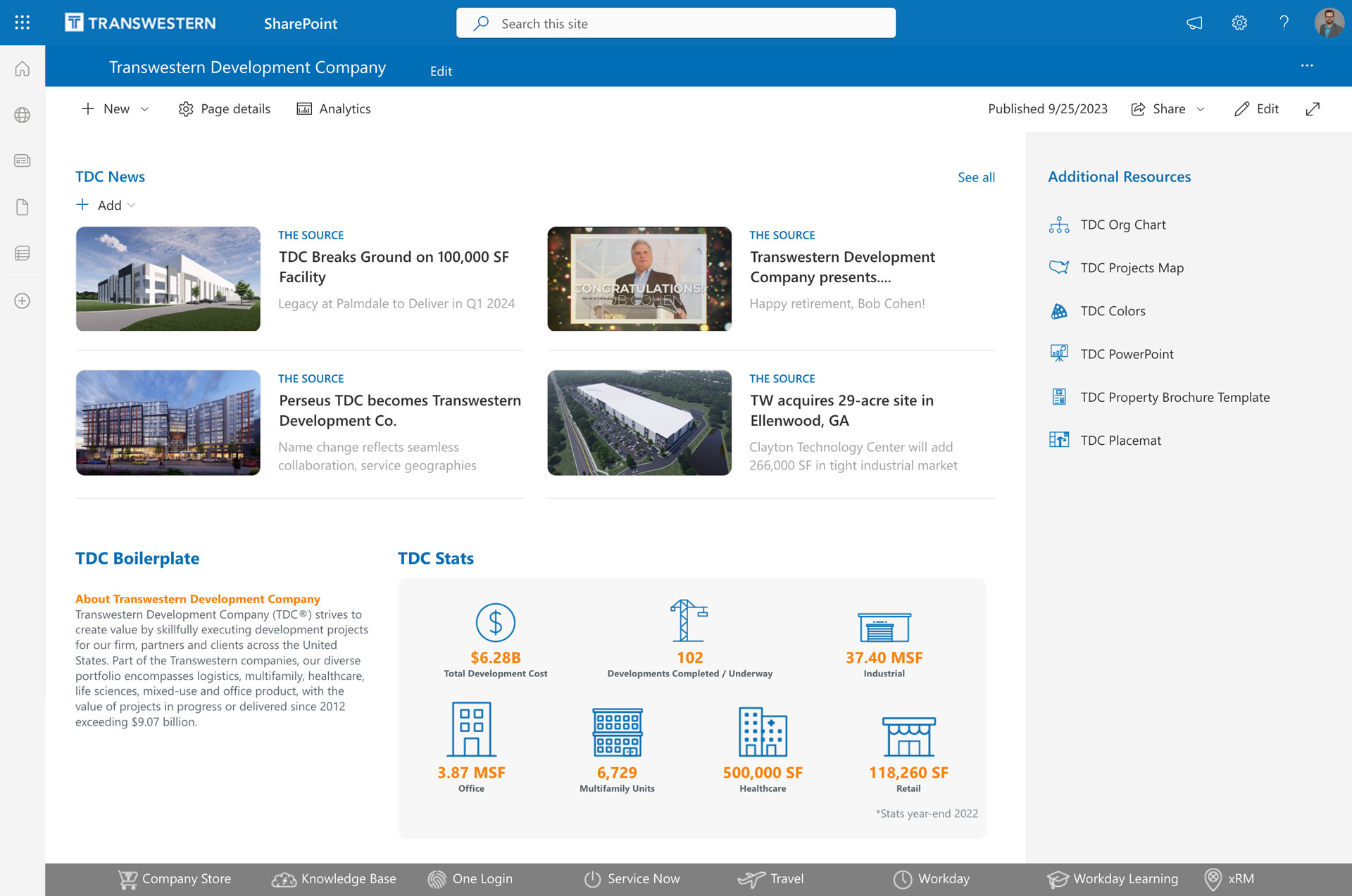Click the Travel airplane icon
The height and width of the screenshot is (896, 1352).
751,879
